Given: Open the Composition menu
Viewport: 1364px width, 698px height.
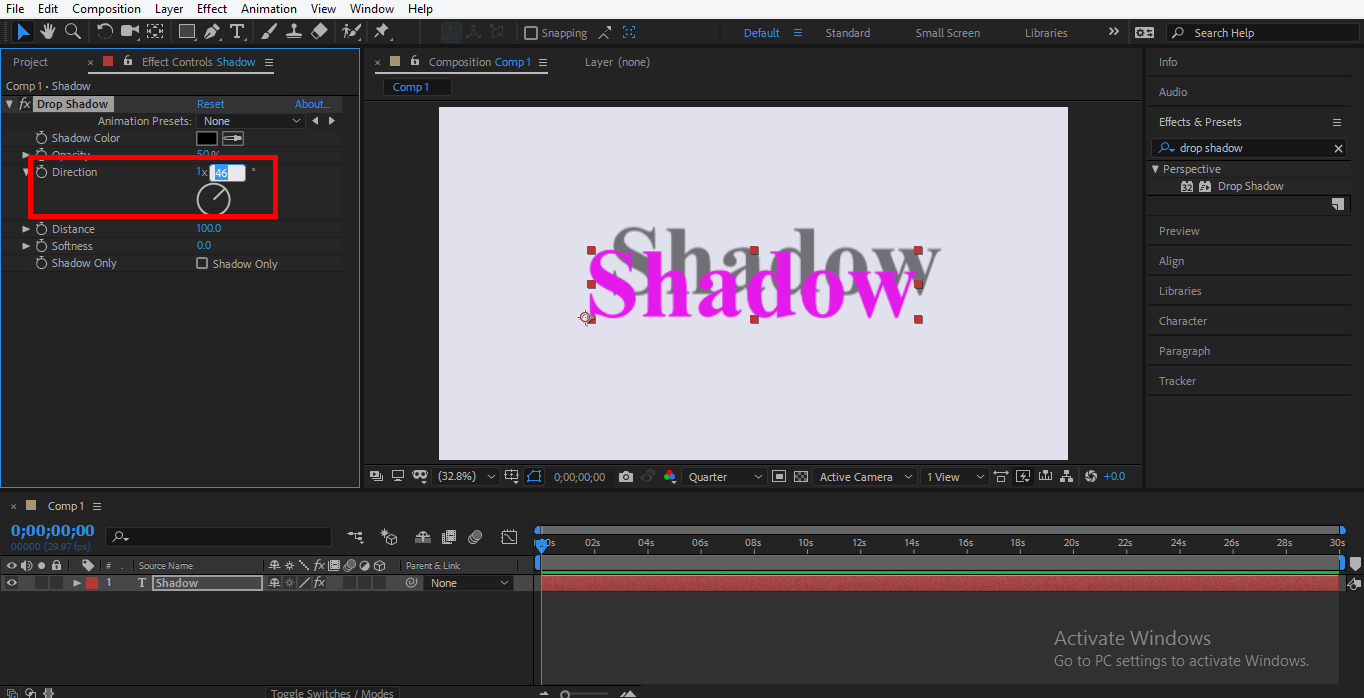Looking at the screenshot, I should (106, 9).
